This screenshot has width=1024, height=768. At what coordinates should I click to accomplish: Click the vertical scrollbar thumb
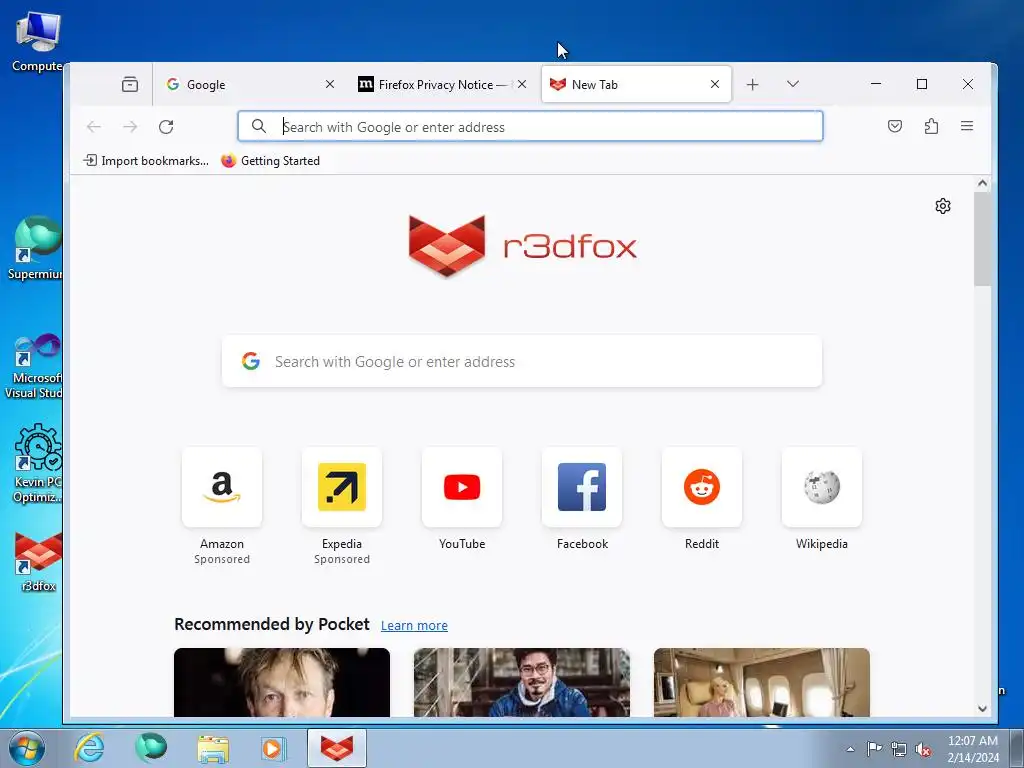[x=982, y=239]
